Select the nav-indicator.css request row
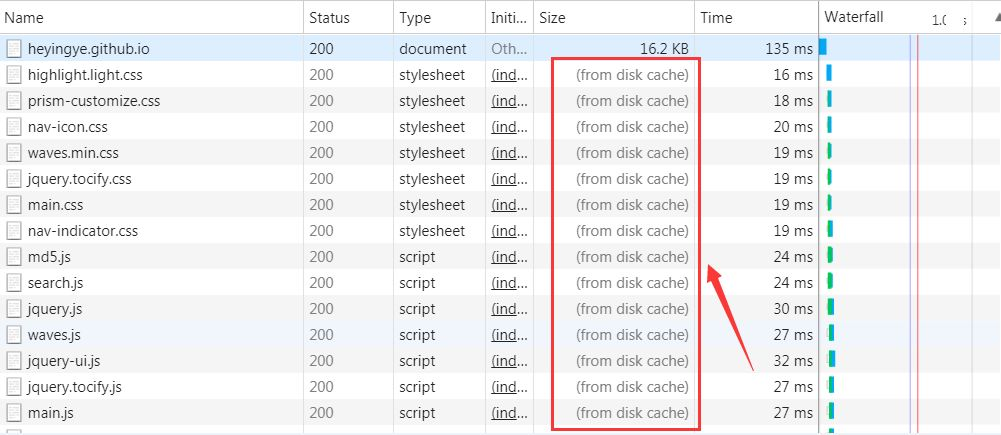1001x435 pixels. pyautogui.click(x=409, y=231)
